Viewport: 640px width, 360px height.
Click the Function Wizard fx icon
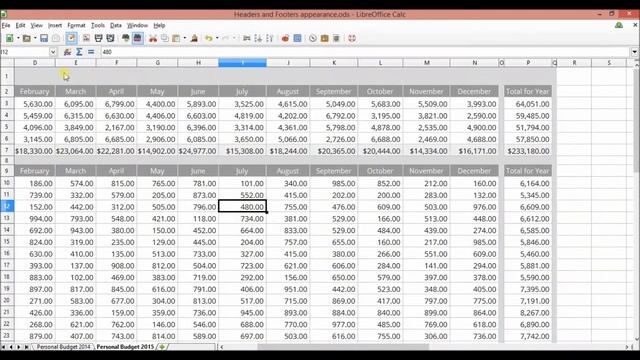click(x=67, y=52)
